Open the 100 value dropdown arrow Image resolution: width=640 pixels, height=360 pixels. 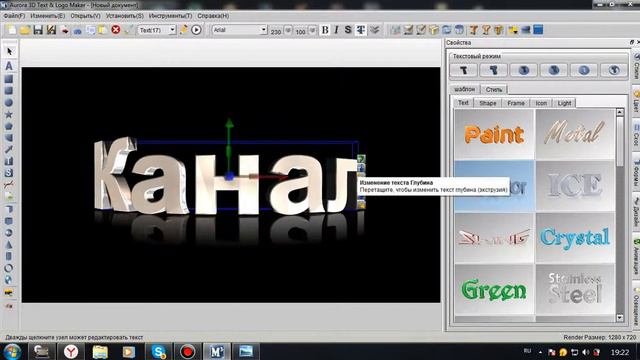pos(312,31)
